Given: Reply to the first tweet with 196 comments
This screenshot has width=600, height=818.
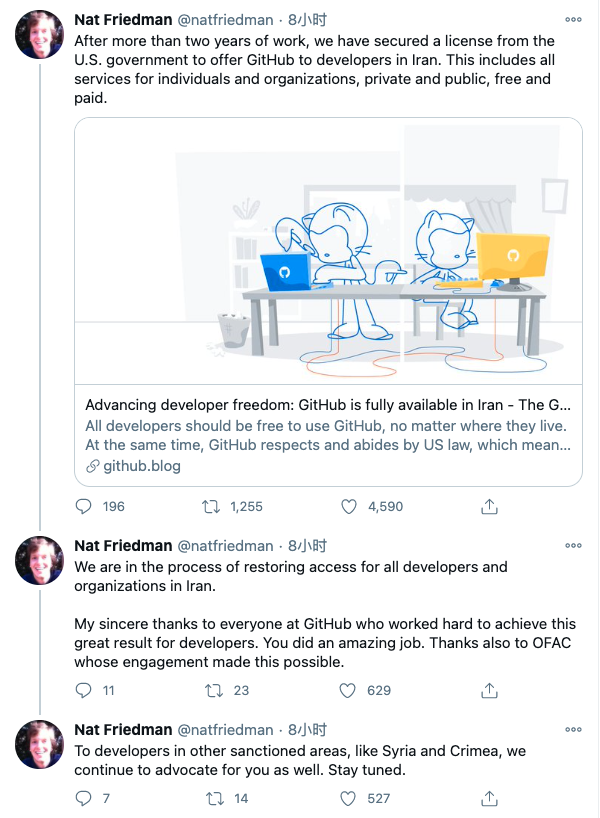Looking at the screenshot, I should pyautogui.click(x=83, y=506).
